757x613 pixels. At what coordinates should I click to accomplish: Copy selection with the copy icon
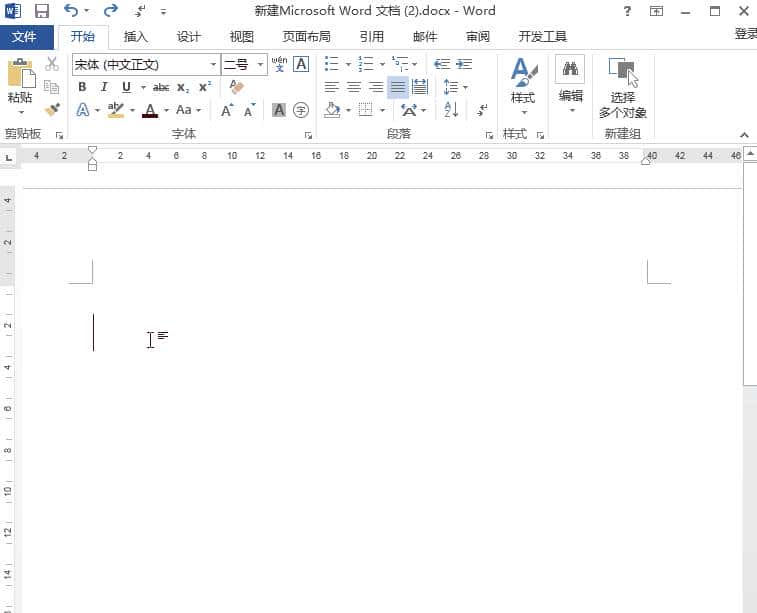[x=52, y=87]
